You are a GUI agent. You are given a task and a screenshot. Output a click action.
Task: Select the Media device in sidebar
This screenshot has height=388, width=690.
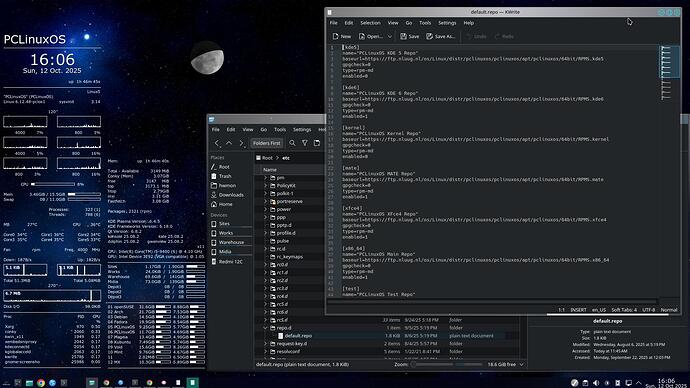(x=231, y=252)
